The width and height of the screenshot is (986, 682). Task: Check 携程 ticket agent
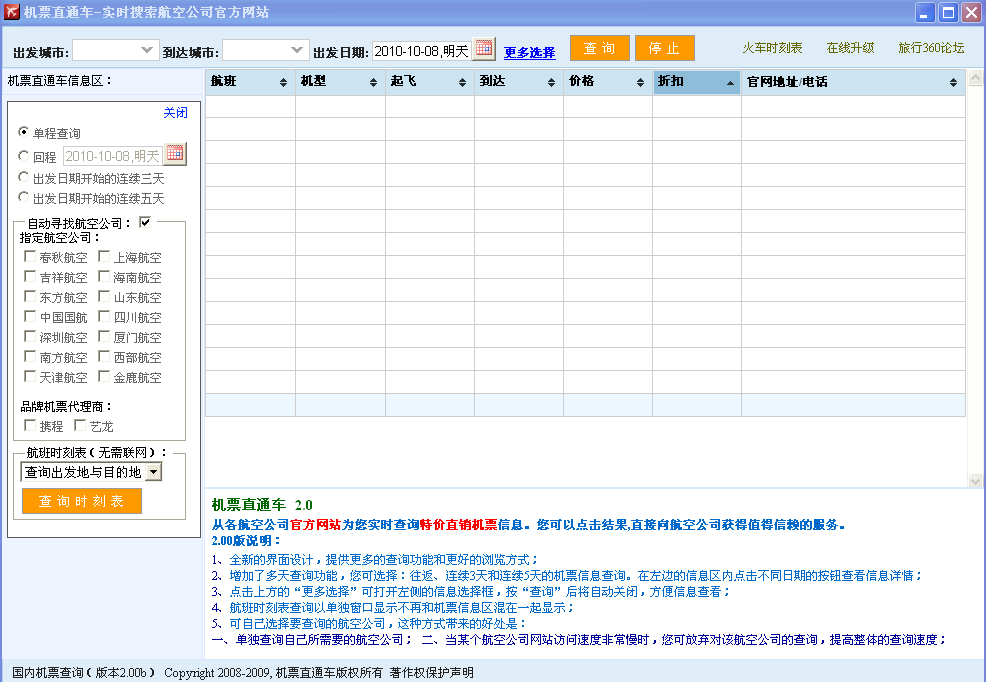click(x=30, y=426)
